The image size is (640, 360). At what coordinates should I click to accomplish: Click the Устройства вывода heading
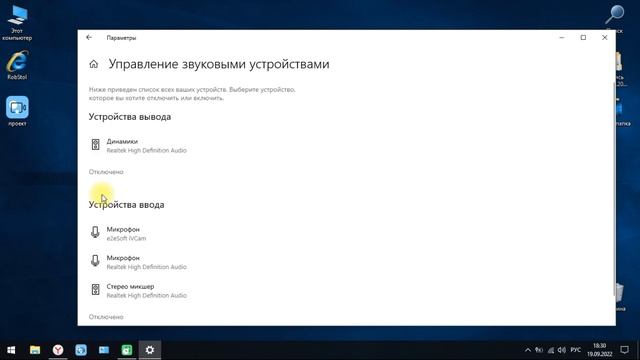pos(130,117)
